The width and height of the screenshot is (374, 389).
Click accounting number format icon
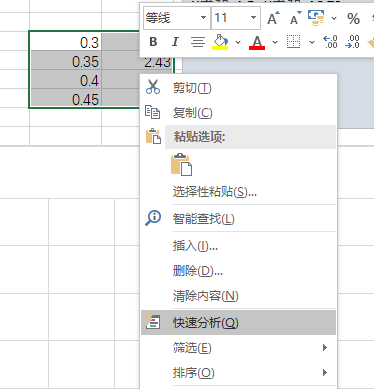point(316,18)
